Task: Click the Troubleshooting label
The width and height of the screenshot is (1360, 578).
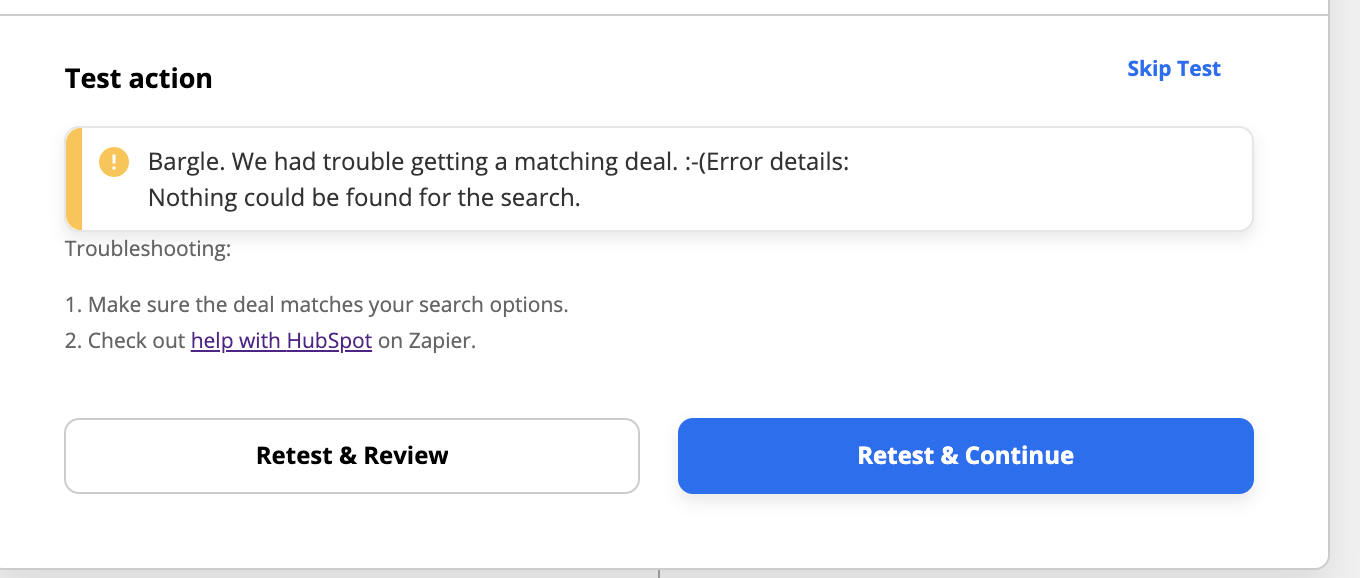Action: tap(148, 248)
